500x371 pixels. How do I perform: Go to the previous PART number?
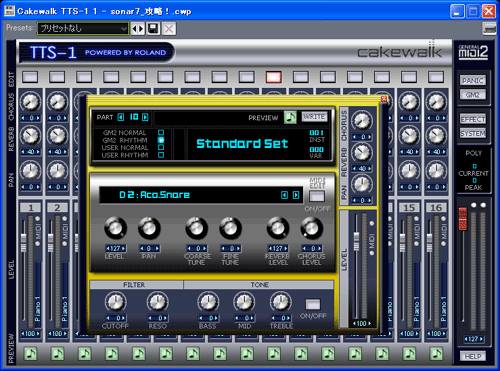tap(121, 117)
